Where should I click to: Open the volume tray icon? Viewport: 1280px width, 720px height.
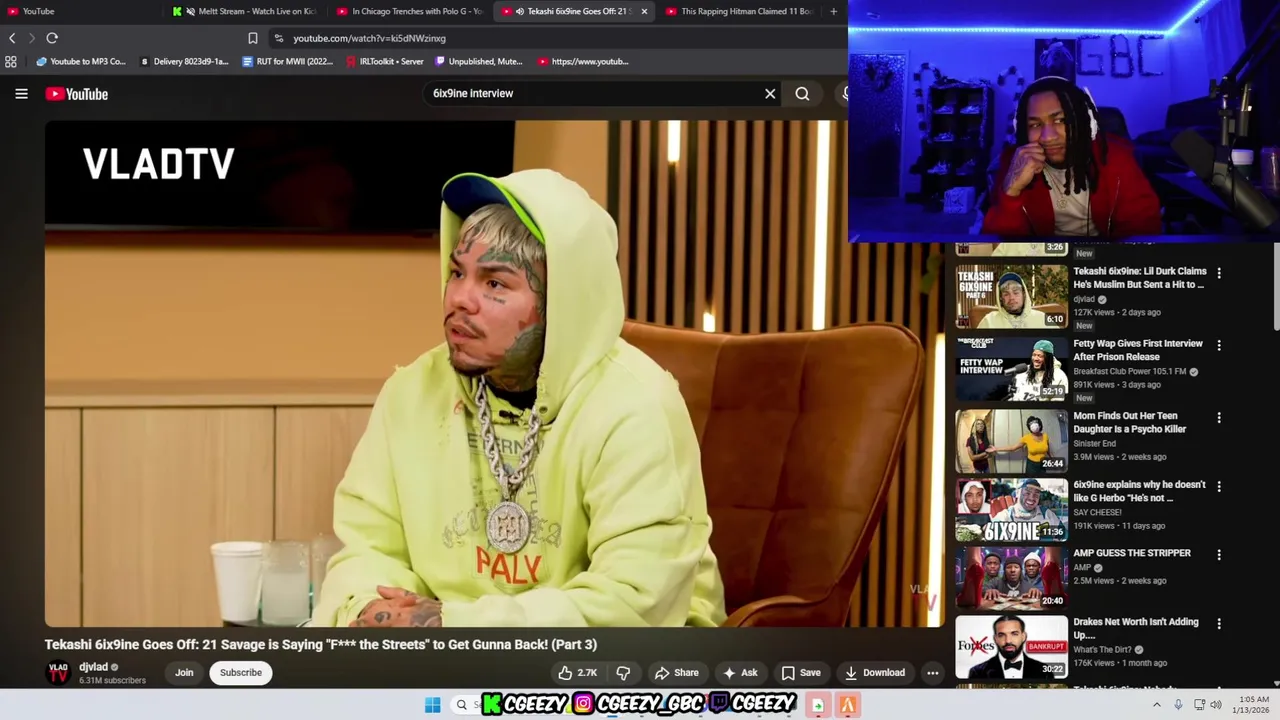click(x=1216, y=705)
